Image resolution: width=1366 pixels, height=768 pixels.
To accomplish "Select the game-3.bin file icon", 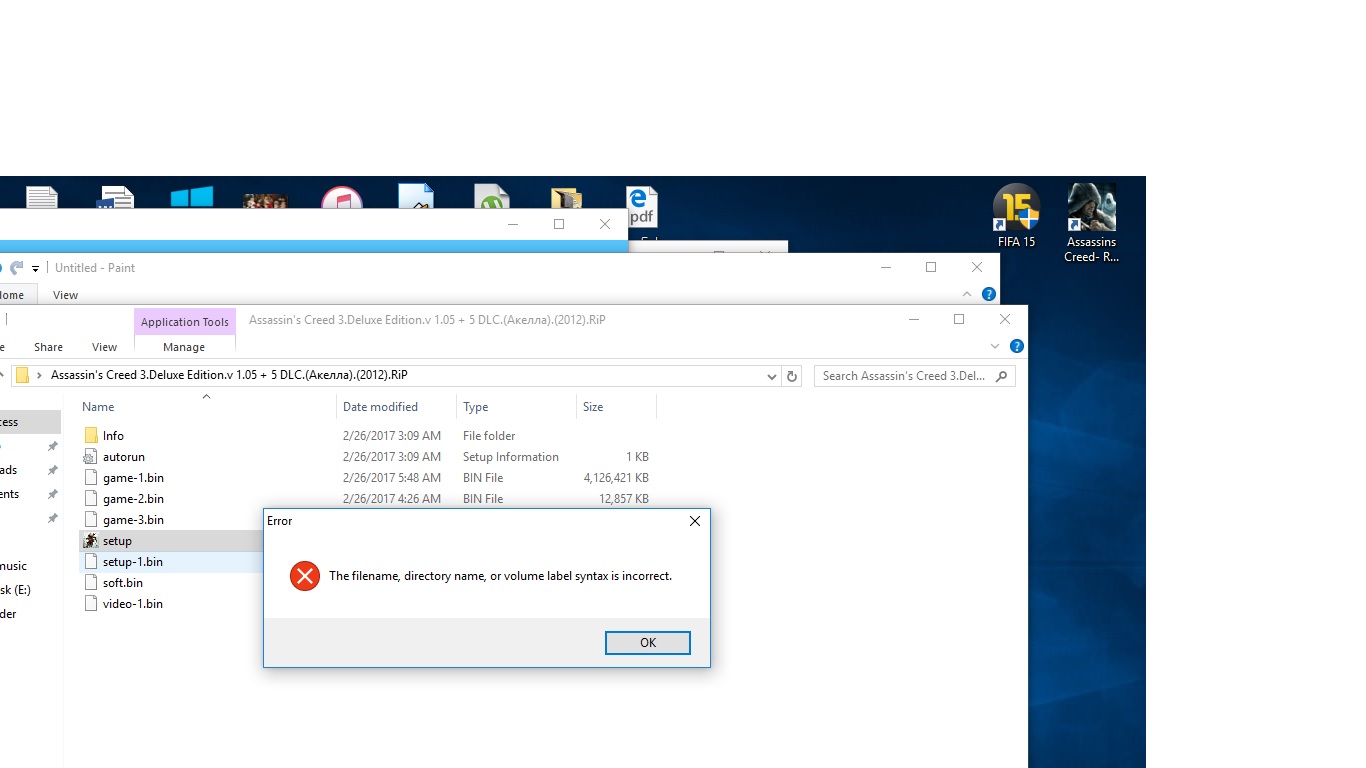I will click(x=91, y=520).
